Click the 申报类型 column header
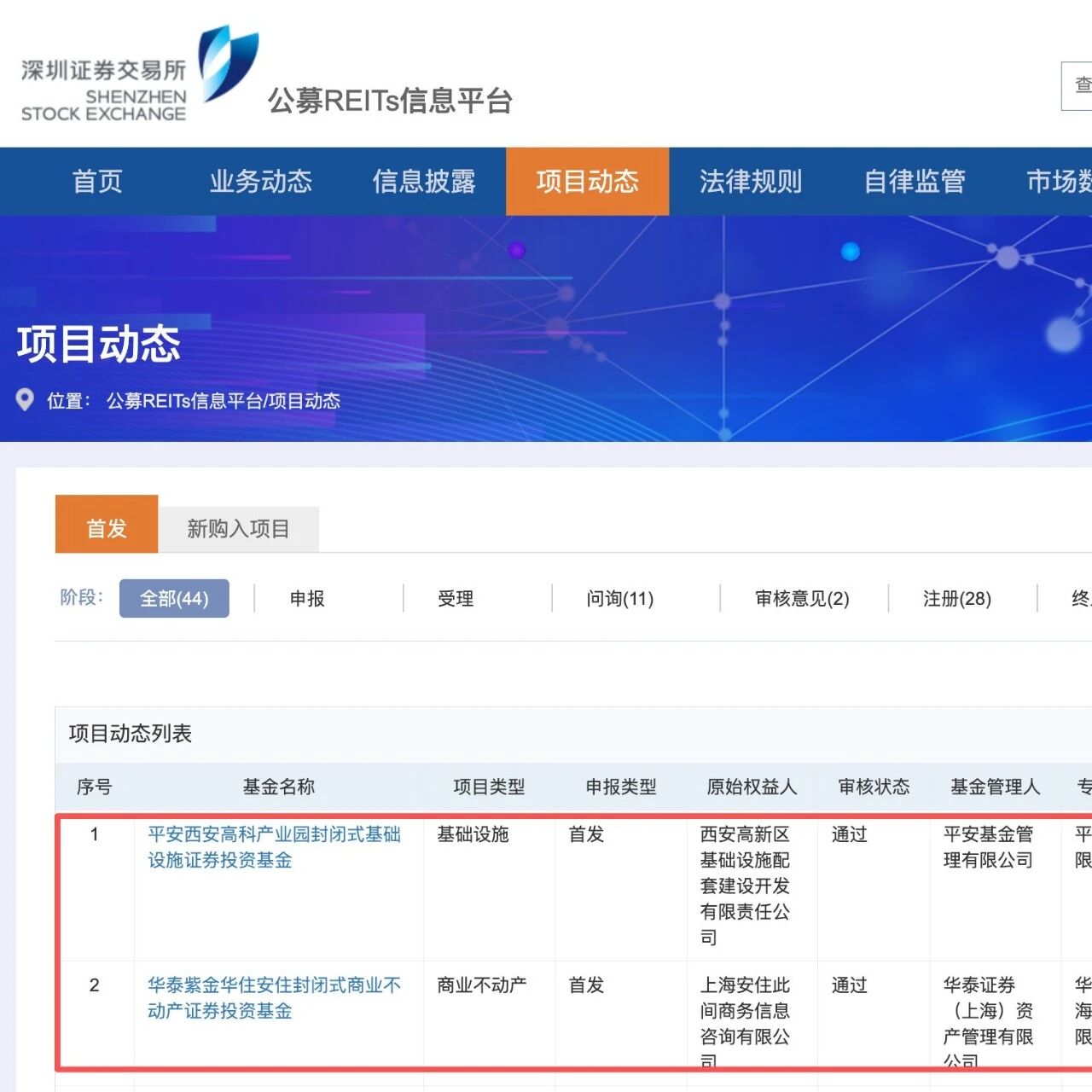 pyautogui.click(x=621, y=787)
